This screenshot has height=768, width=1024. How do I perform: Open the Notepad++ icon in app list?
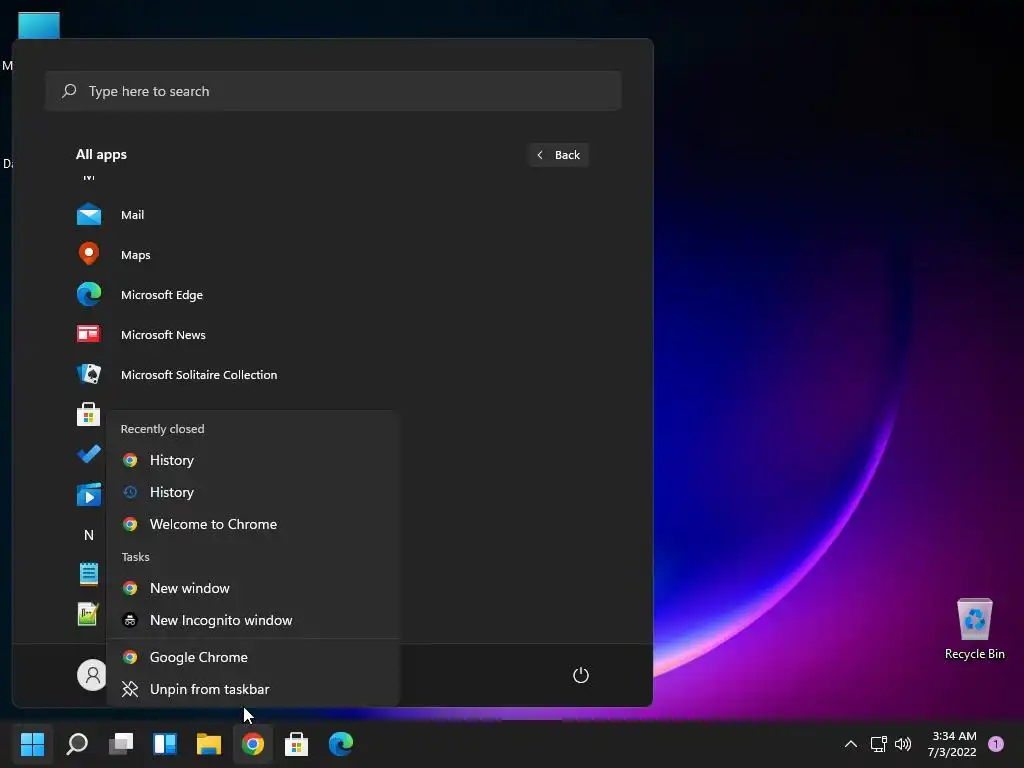88,614
